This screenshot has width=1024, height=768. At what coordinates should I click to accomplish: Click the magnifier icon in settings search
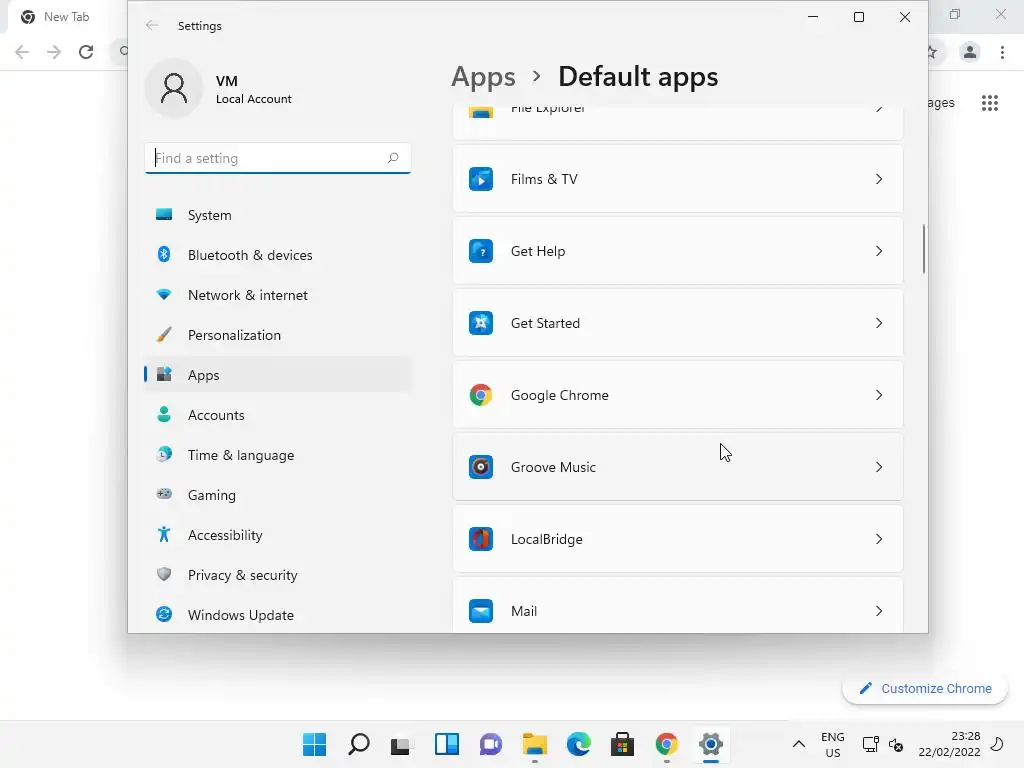click(392, 158)
